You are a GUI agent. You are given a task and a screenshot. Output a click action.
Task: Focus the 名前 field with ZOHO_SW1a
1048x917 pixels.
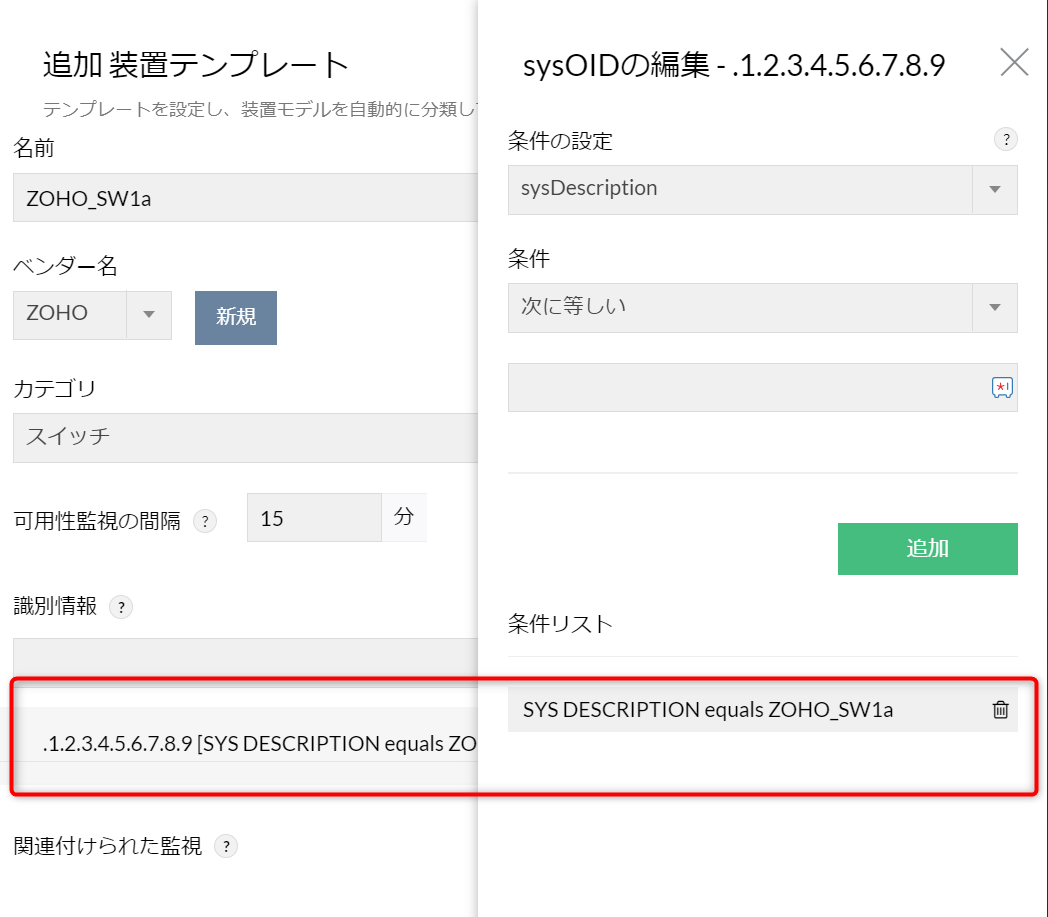[x=245, y=198]
